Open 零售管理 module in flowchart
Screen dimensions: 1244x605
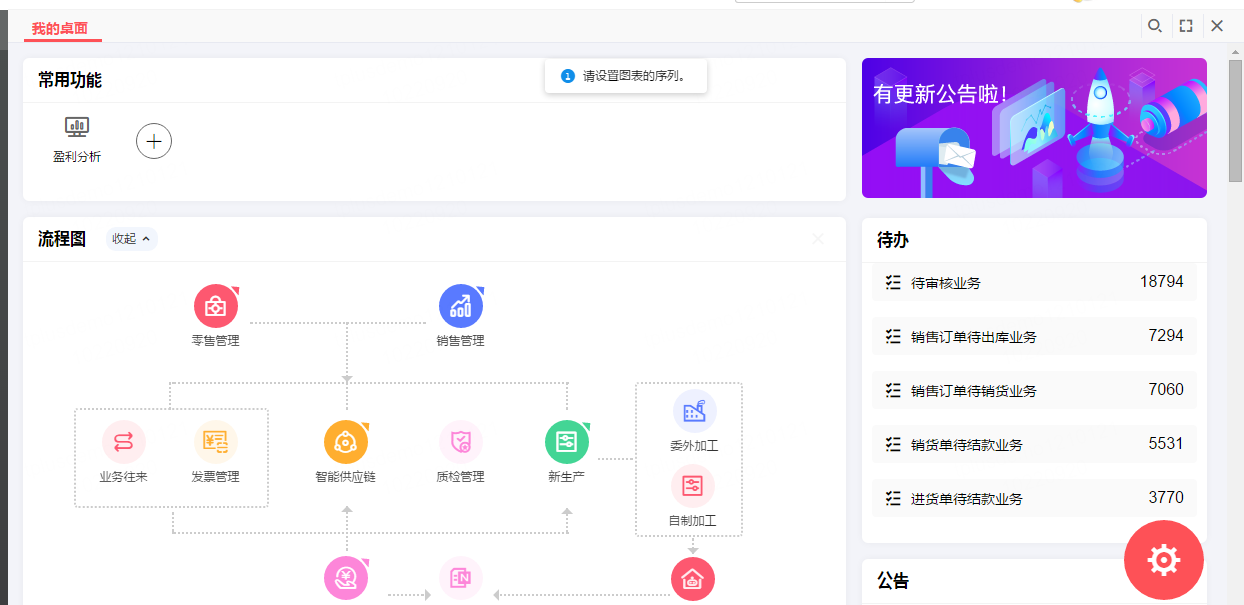tap(216, 306)
